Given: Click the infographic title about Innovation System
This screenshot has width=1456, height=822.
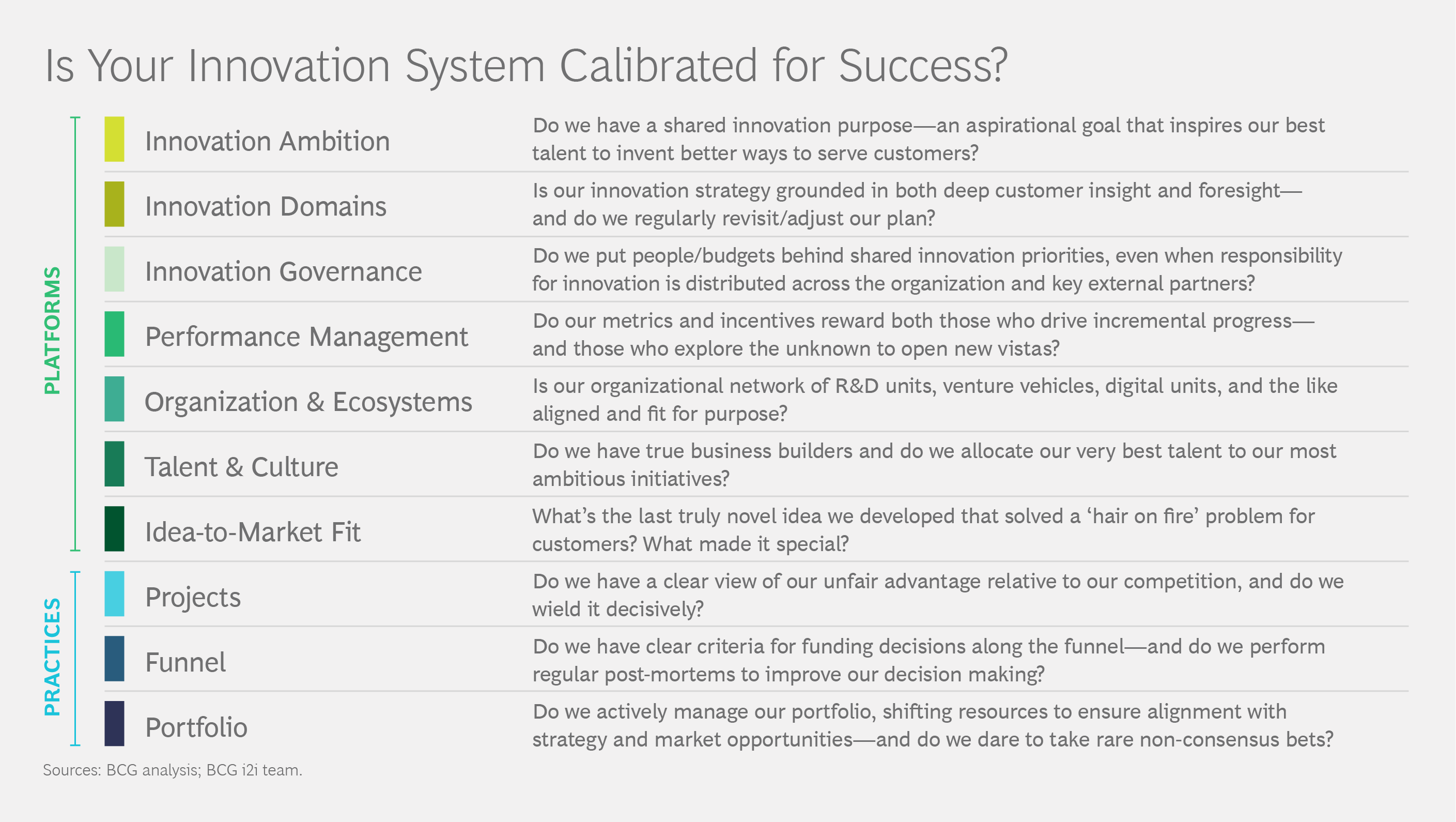Looking at the screenshot, I should 525,66.
